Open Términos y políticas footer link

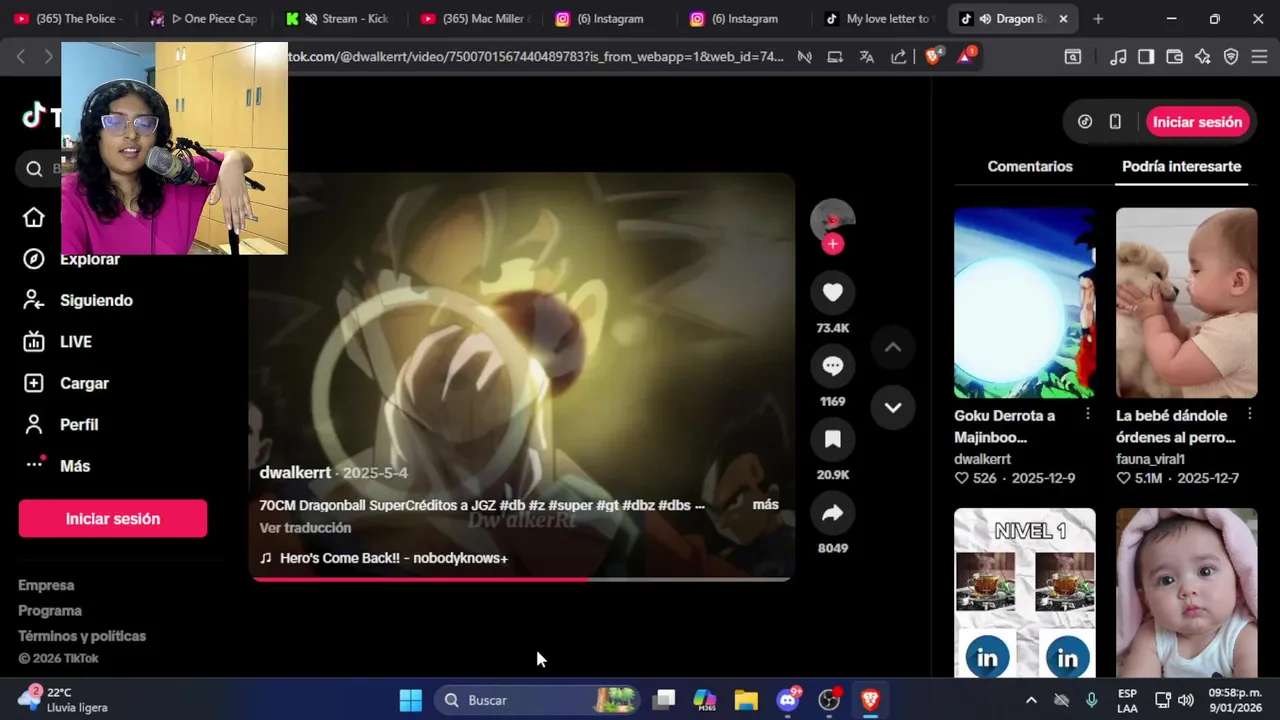pyautogui.click(x=82, y=636)
